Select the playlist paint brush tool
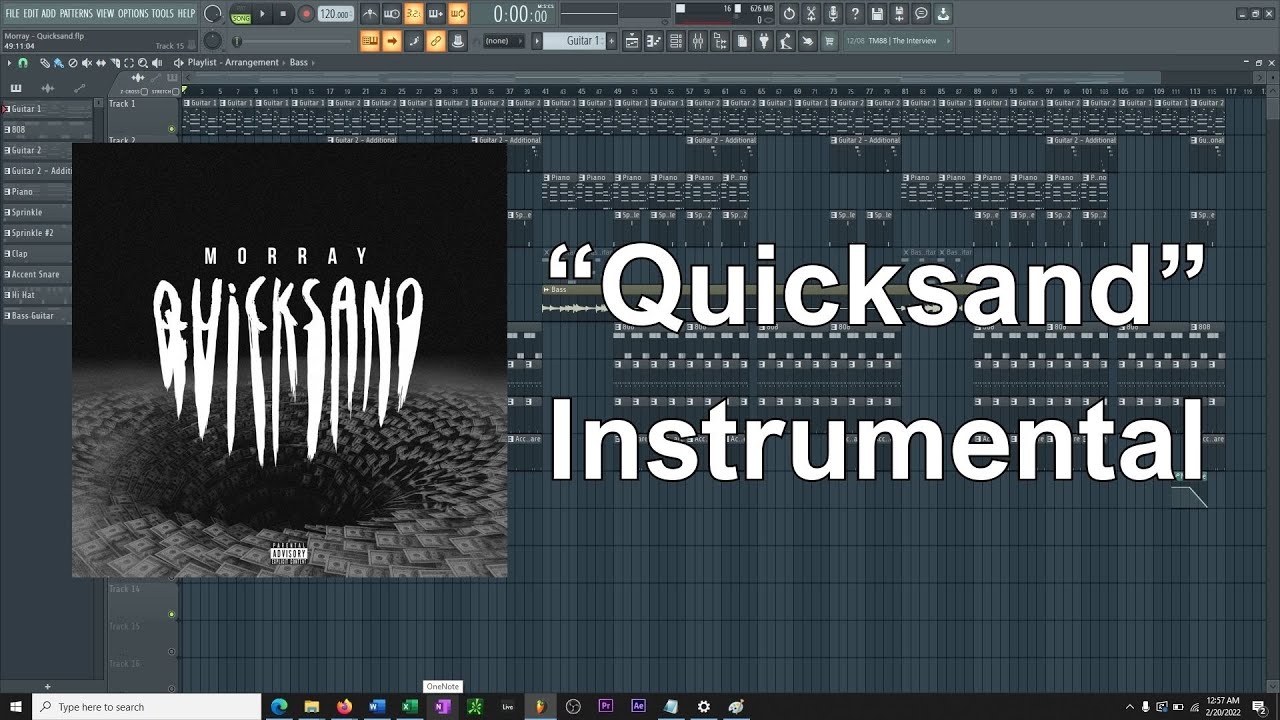The height and width of the screenshot is (720, 1280). coord(58,62)
